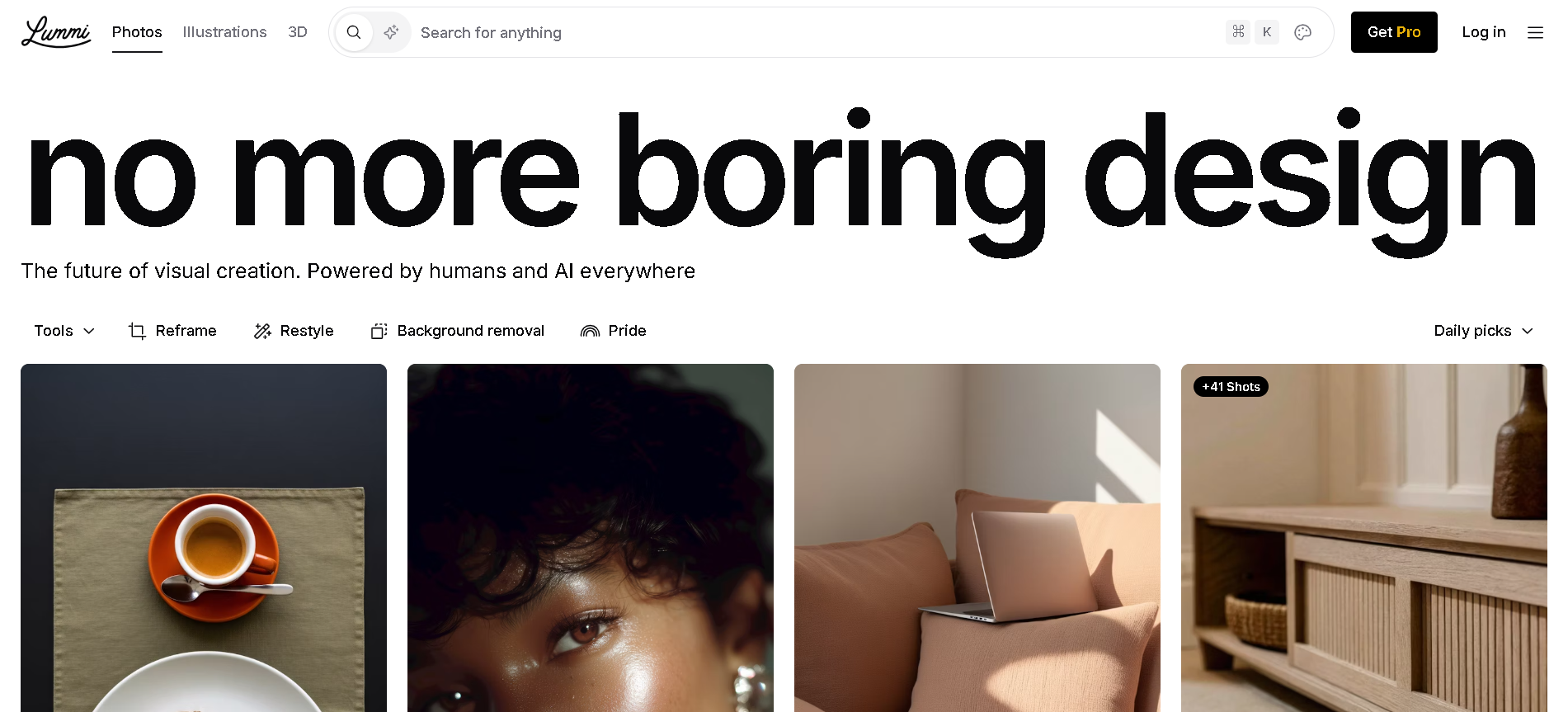The height and width of the screenshot is (712, 1568).
Task: Open the hamburger menu icon
Action: [x=1535, y=32]
